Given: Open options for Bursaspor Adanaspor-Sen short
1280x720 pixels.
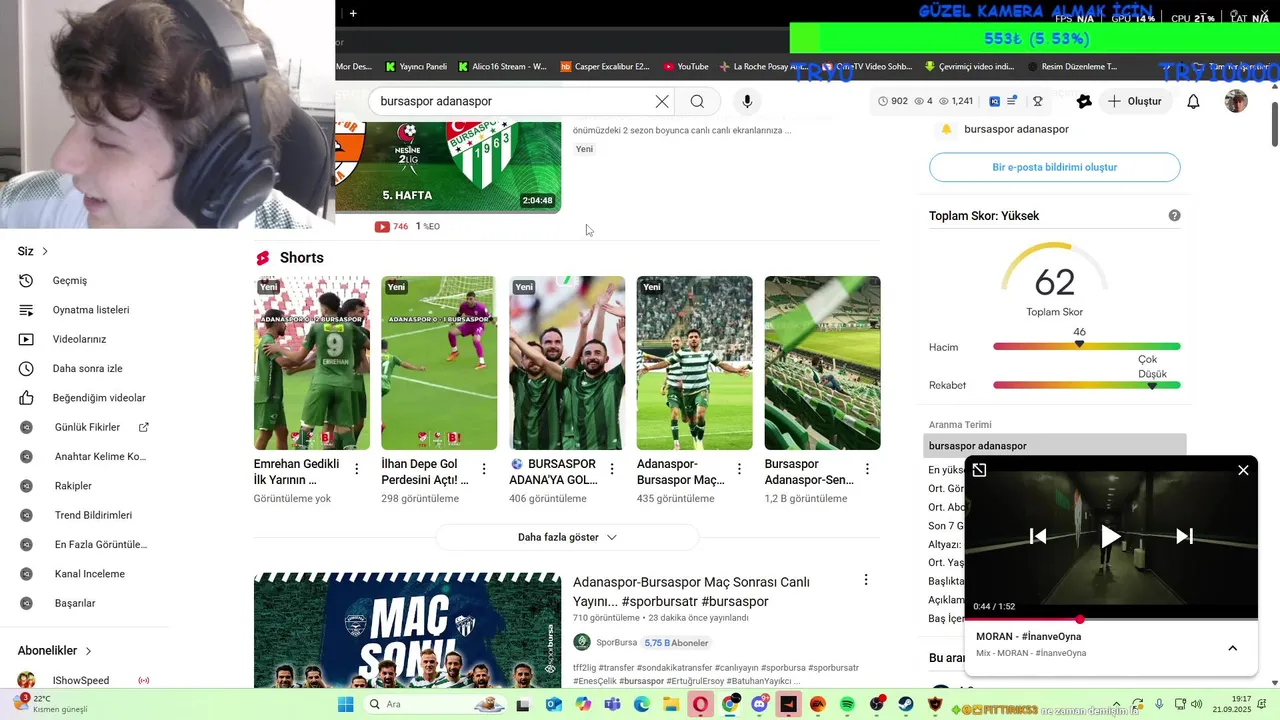Looking at the screenshot, I should point(867,469).
